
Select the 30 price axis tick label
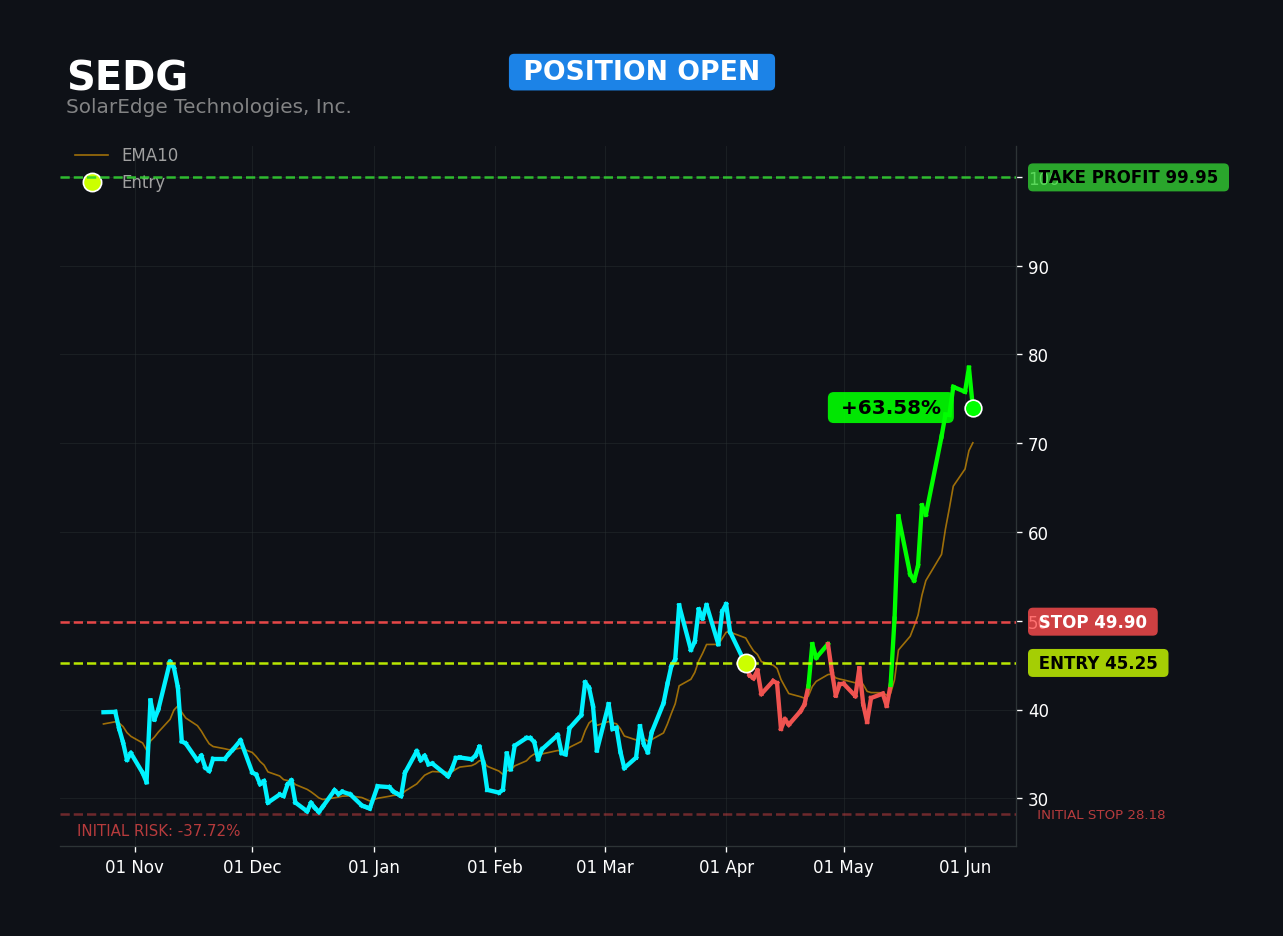point(1038,799)
